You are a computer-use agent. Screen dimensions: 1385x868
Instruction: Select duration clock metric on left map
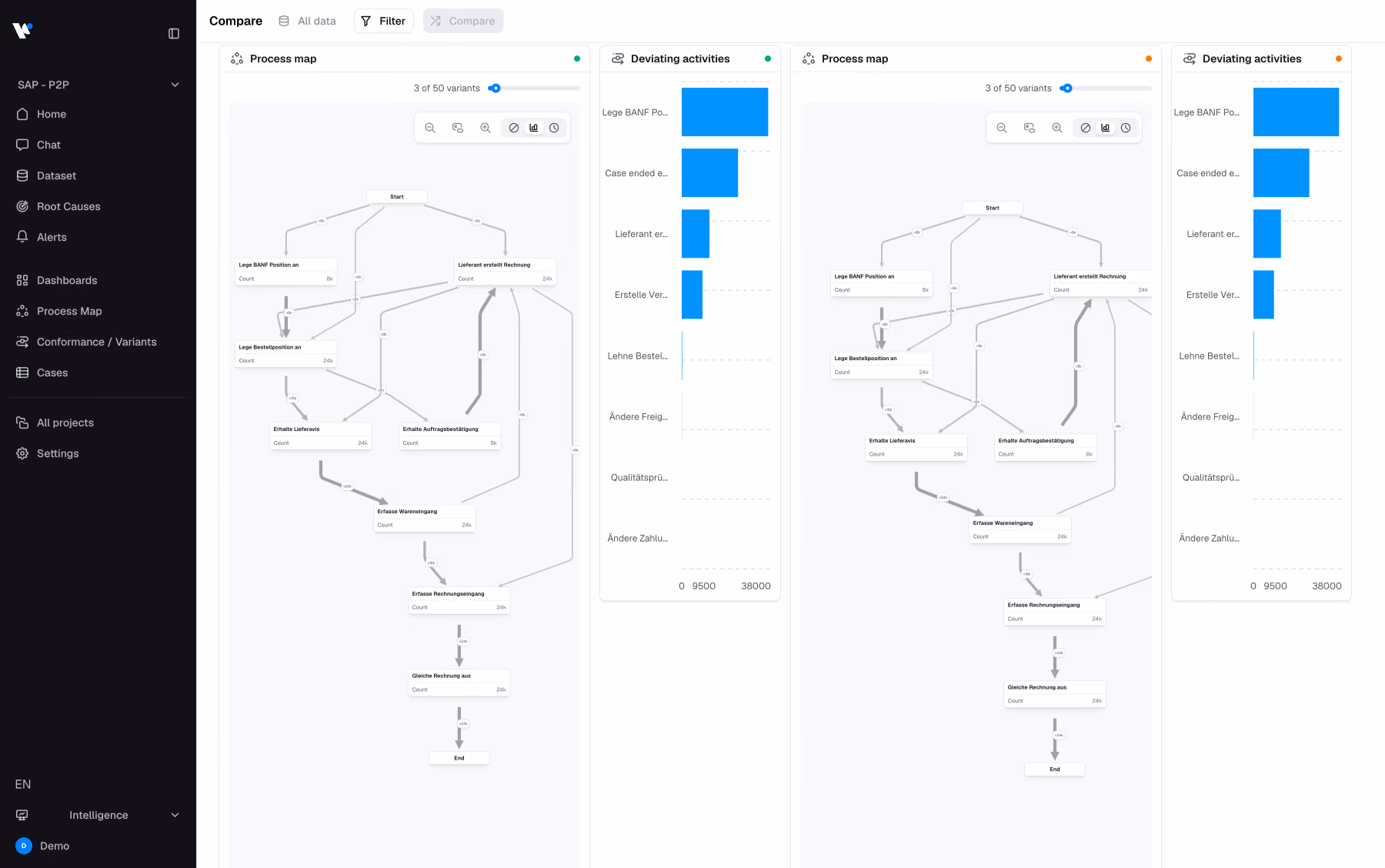tap(554, 128)
